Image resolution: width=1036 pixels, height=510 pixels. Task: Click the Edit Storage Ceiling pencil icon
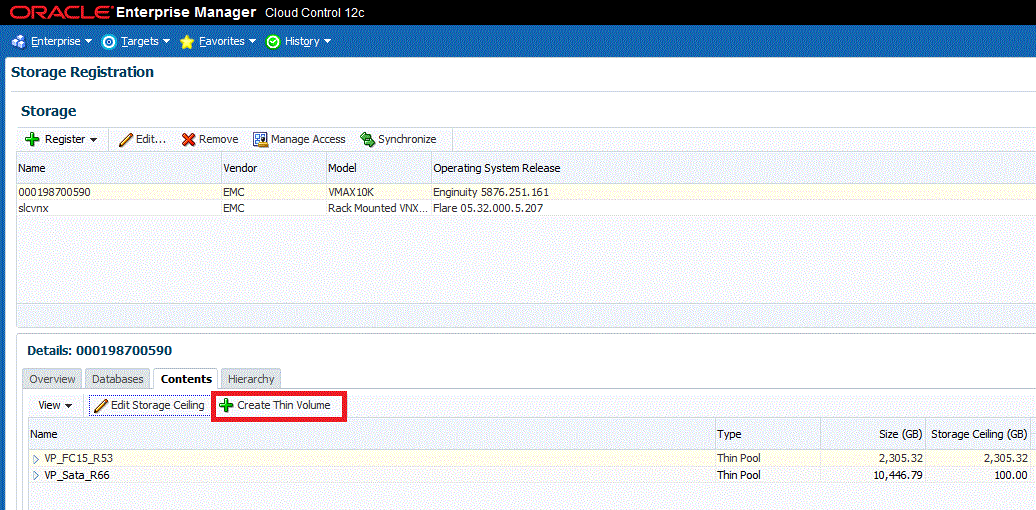(100, 405)
